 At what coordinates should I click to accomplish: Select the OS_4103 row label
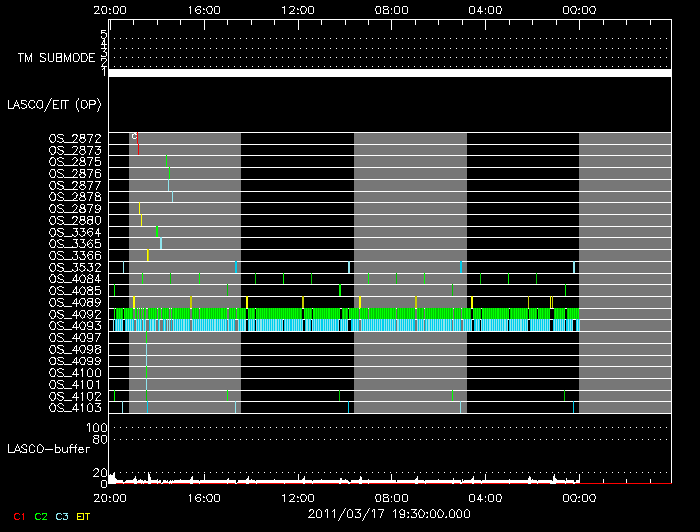[x=74, y=408]
